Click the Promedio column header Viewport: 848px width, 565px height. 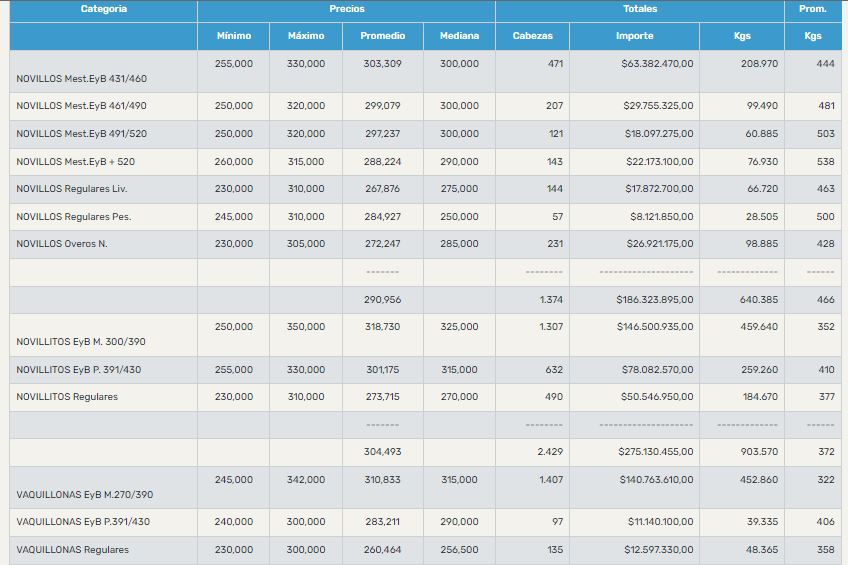coord(382,36)
